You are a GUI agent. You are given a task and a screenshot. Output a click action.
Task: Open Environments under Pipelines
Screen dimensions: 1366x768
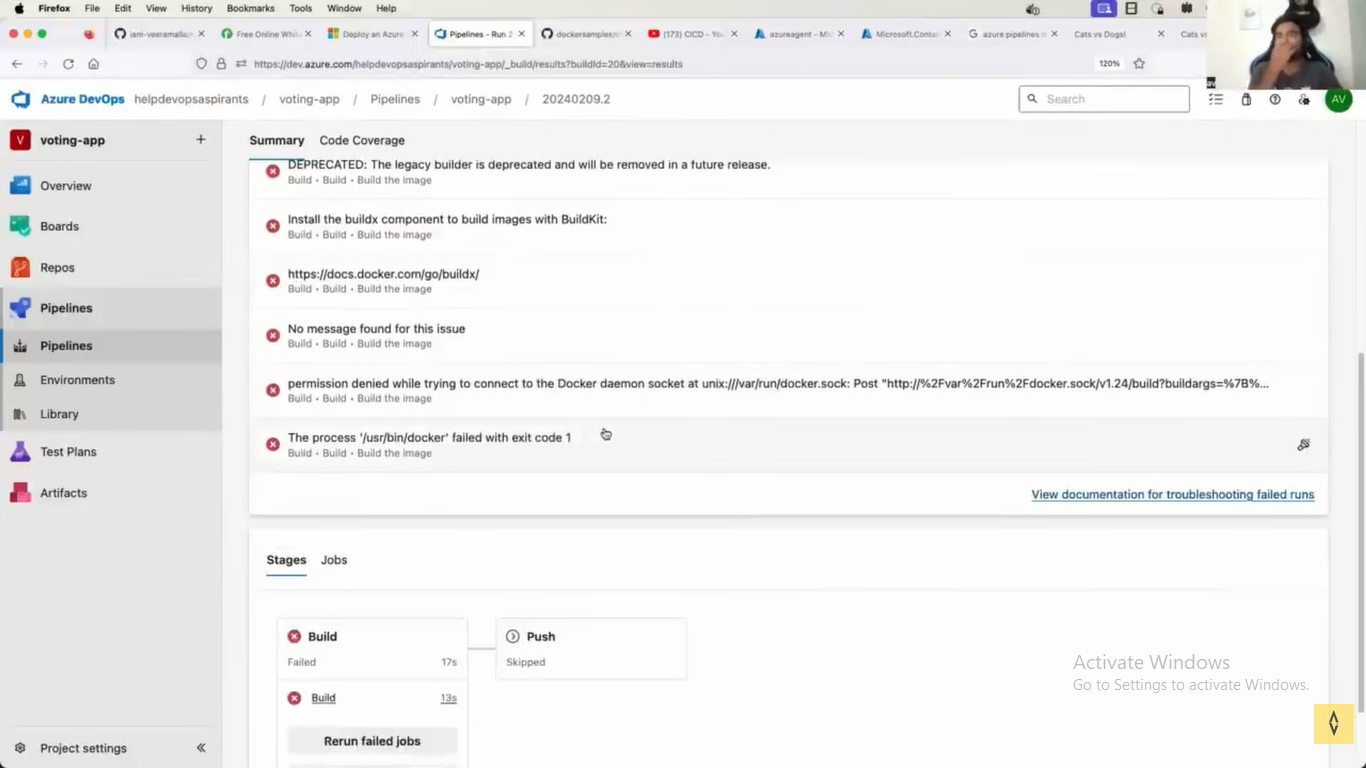77,380
